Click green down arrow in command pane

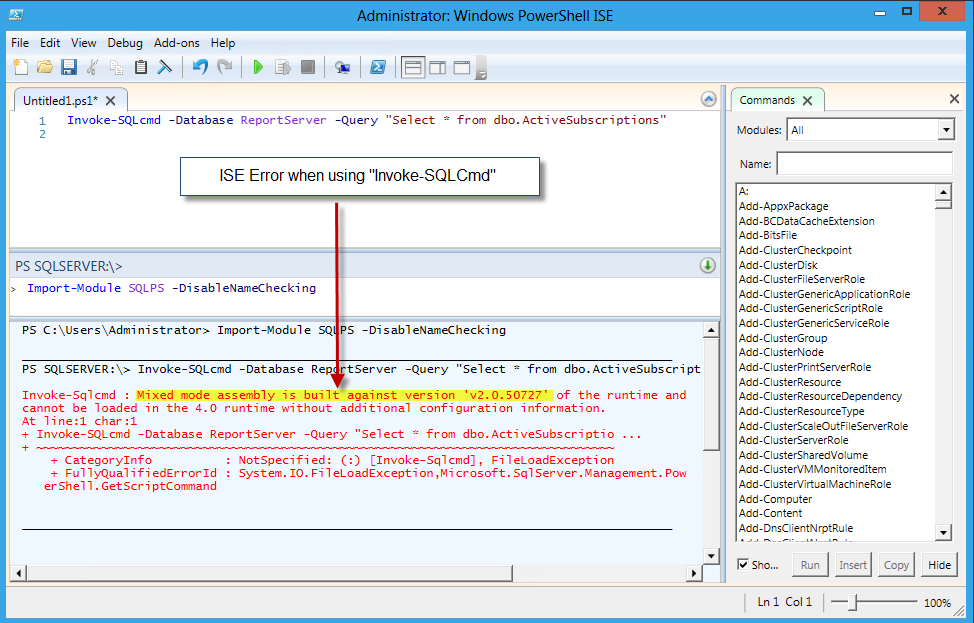point(708,265)
